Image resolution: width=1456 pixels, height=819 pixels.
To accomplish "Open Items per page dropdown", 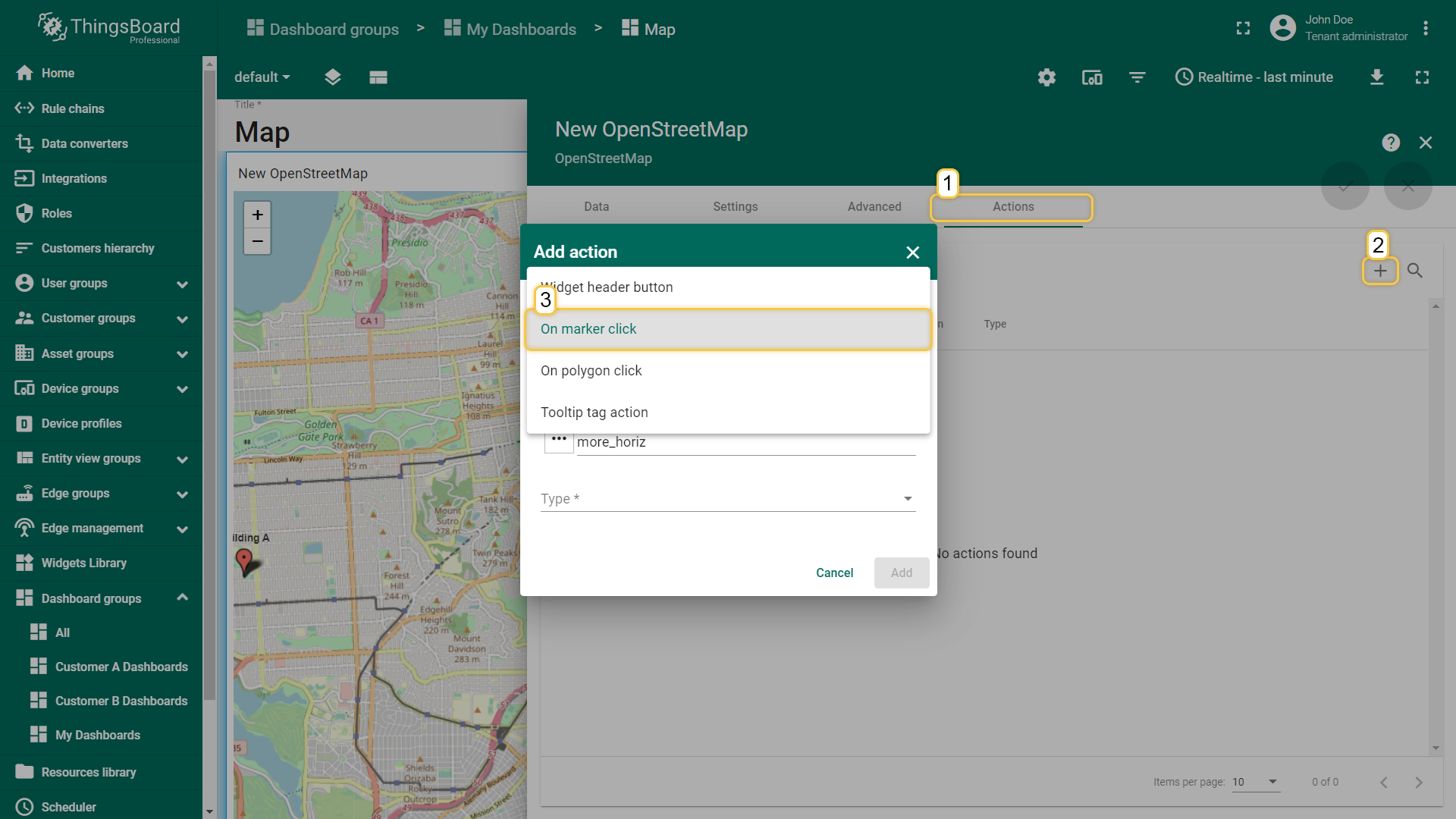I will click(x=1256, y=782).
